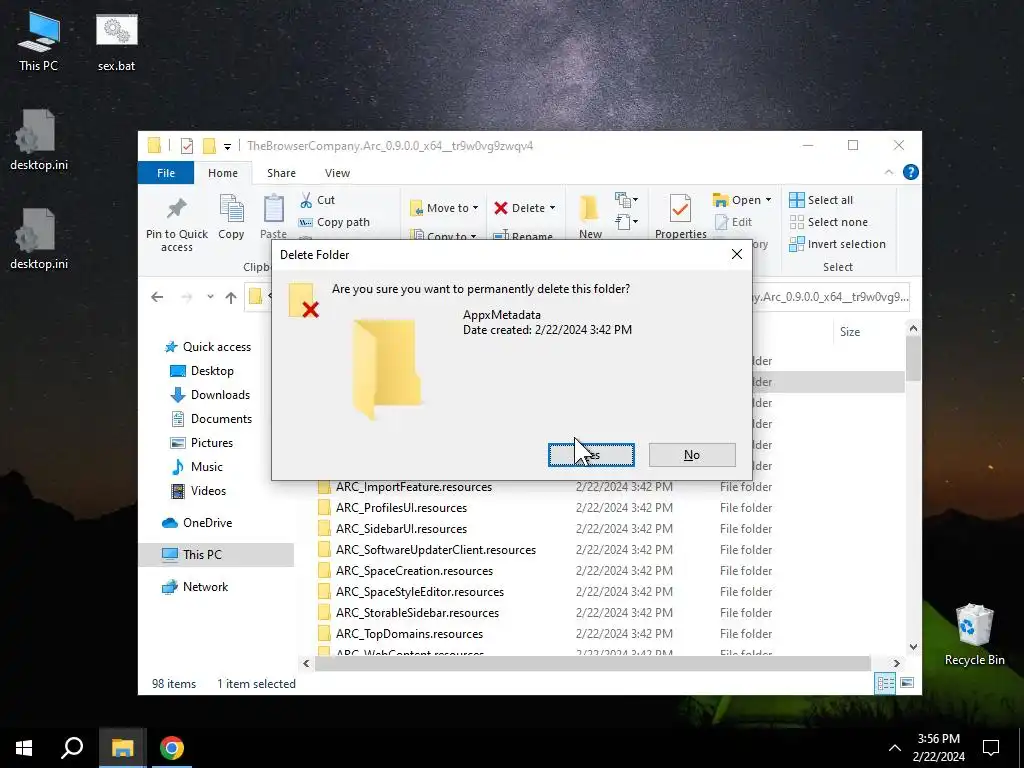Screen dimensions: 1024x768
Task: Click No in Delete Folder dialog
Action: click(692, 455)
